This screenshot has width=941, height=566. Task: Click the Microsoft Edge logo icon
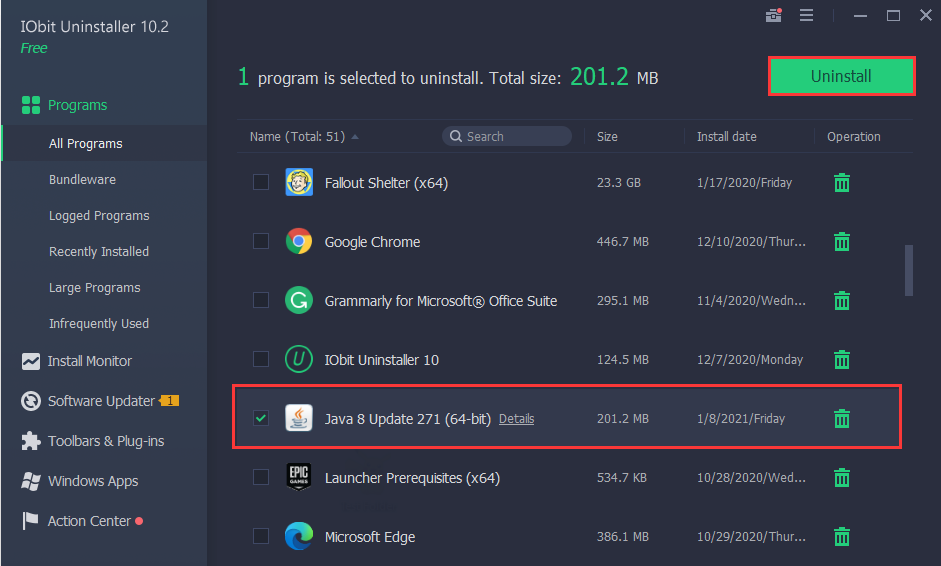point(299,536)
